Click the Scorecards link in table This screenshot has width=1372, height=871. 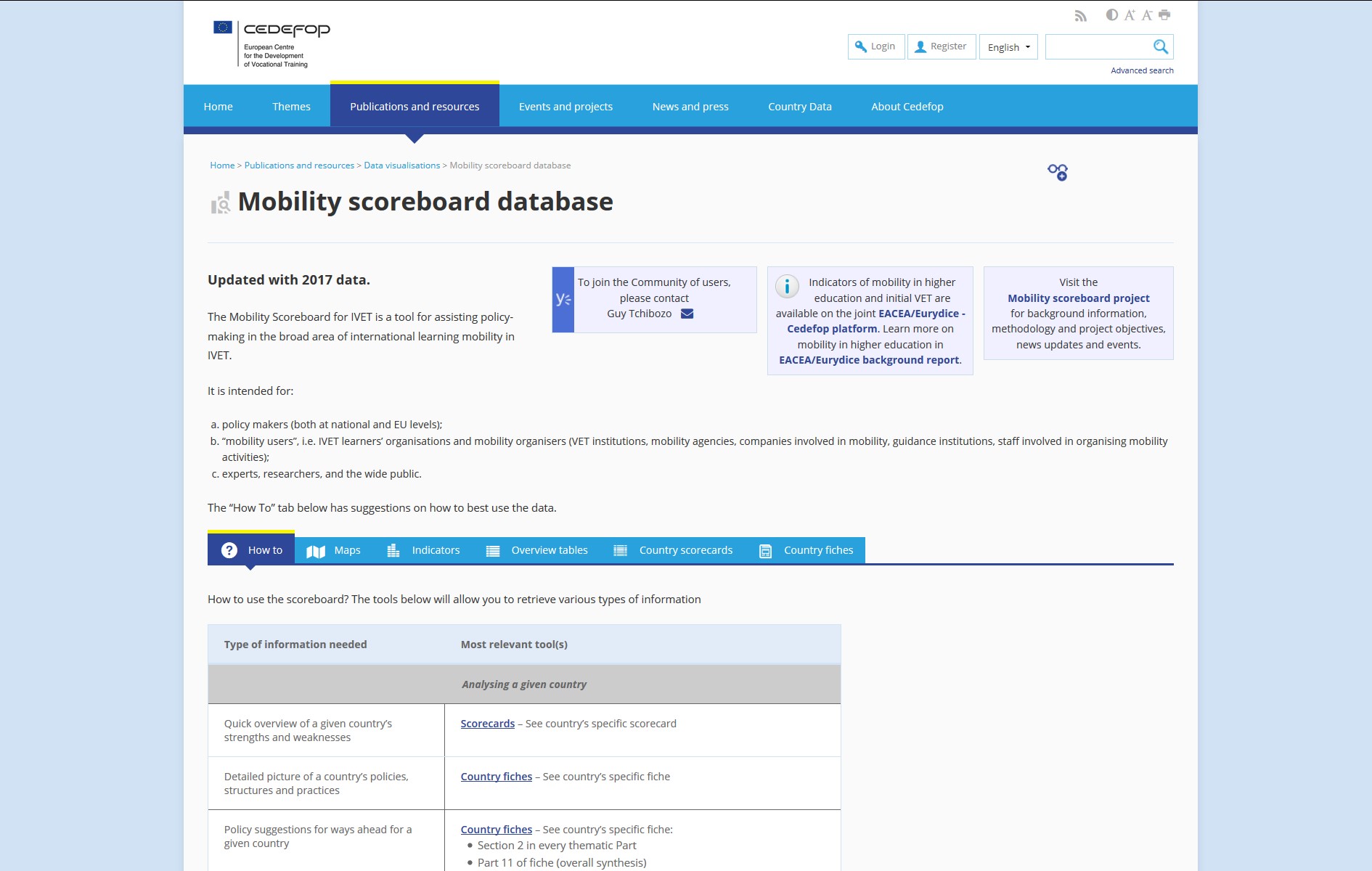(487, 724)
